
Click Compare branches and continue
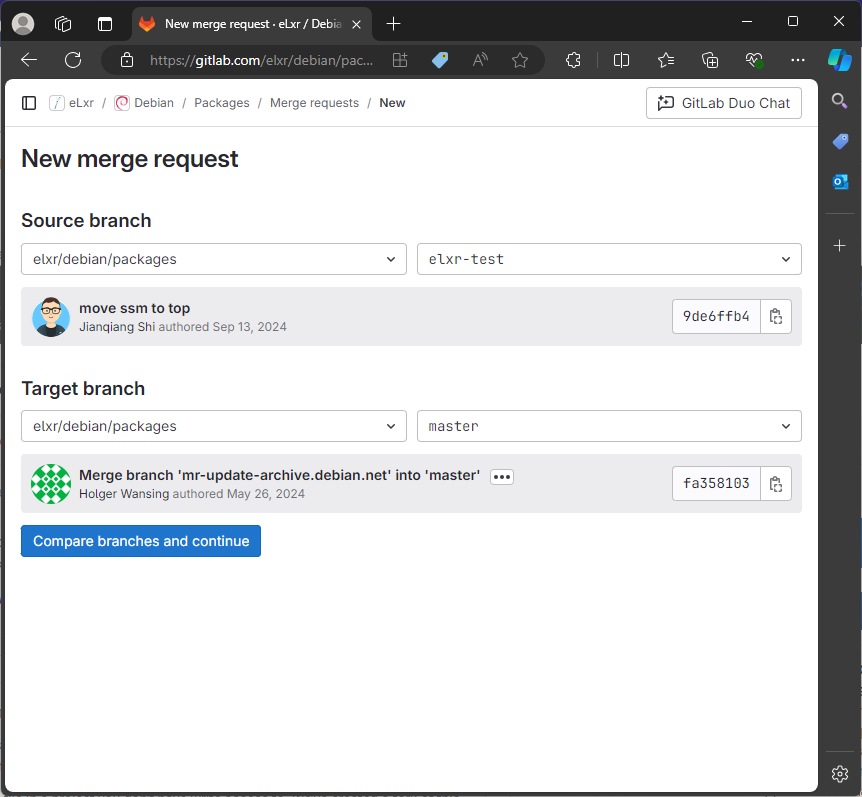pos(141,541)
